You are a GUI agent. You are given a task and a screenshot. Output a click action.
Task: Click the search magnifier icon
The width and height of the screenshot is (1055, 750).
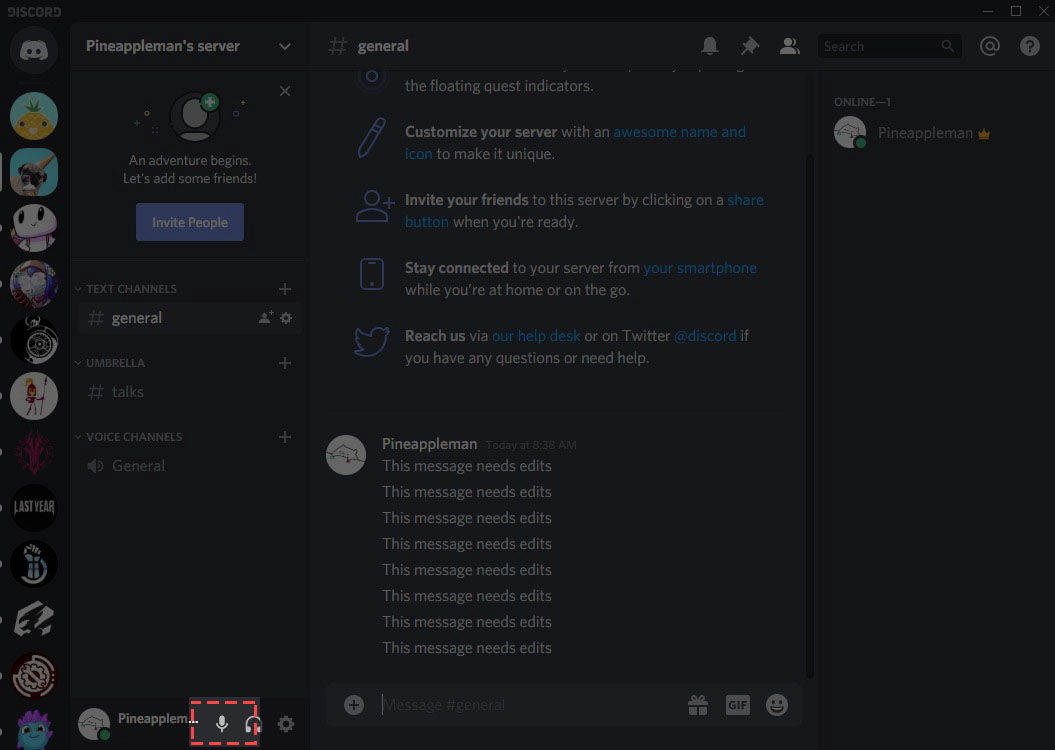947,46
